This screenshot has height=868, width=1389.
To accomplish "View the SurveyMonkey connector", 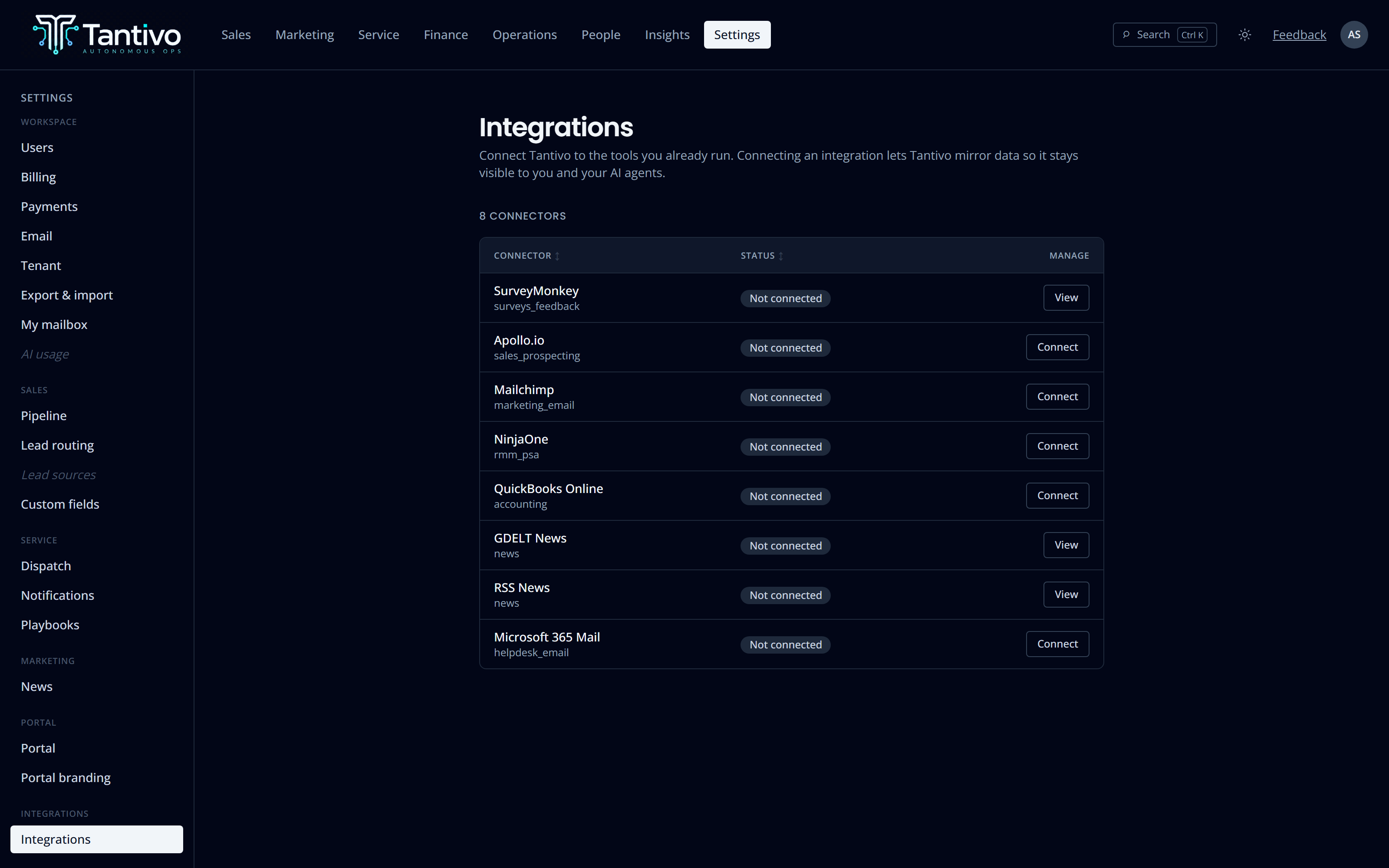I will click(x=1066, y=297).
